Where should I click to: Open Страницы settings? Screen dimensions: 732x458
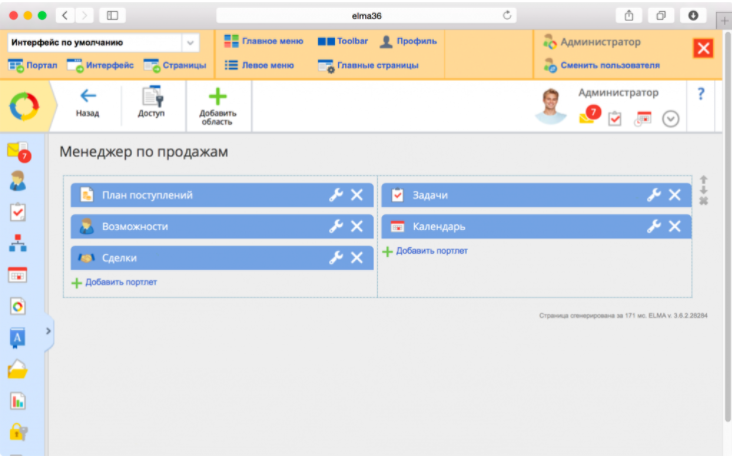click(x=175, y=65)
